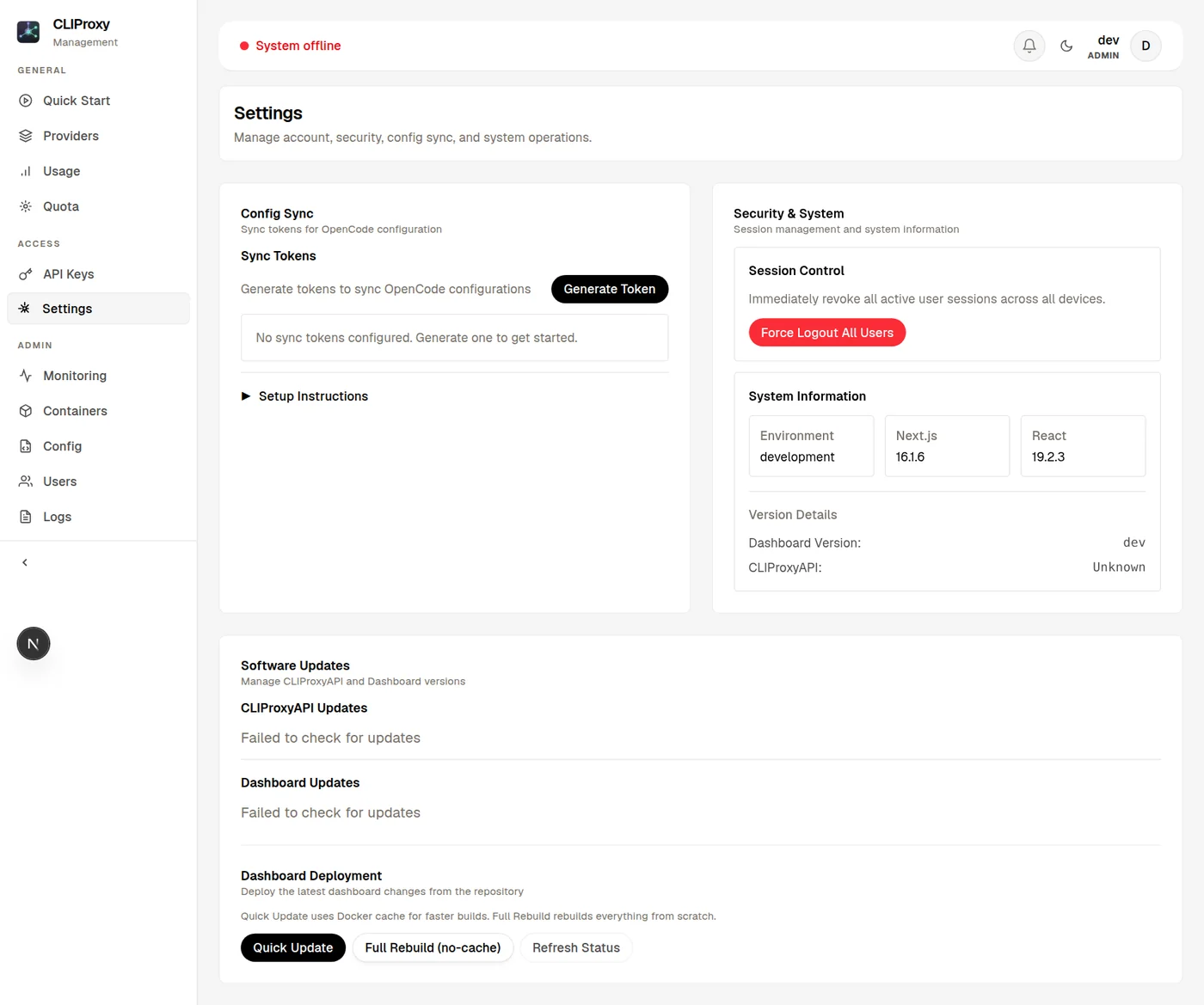The image size is (1204, 1005).
Task: Click Failed to check under CLIProxyAPI Updates
Action: (x=330, y=738)
